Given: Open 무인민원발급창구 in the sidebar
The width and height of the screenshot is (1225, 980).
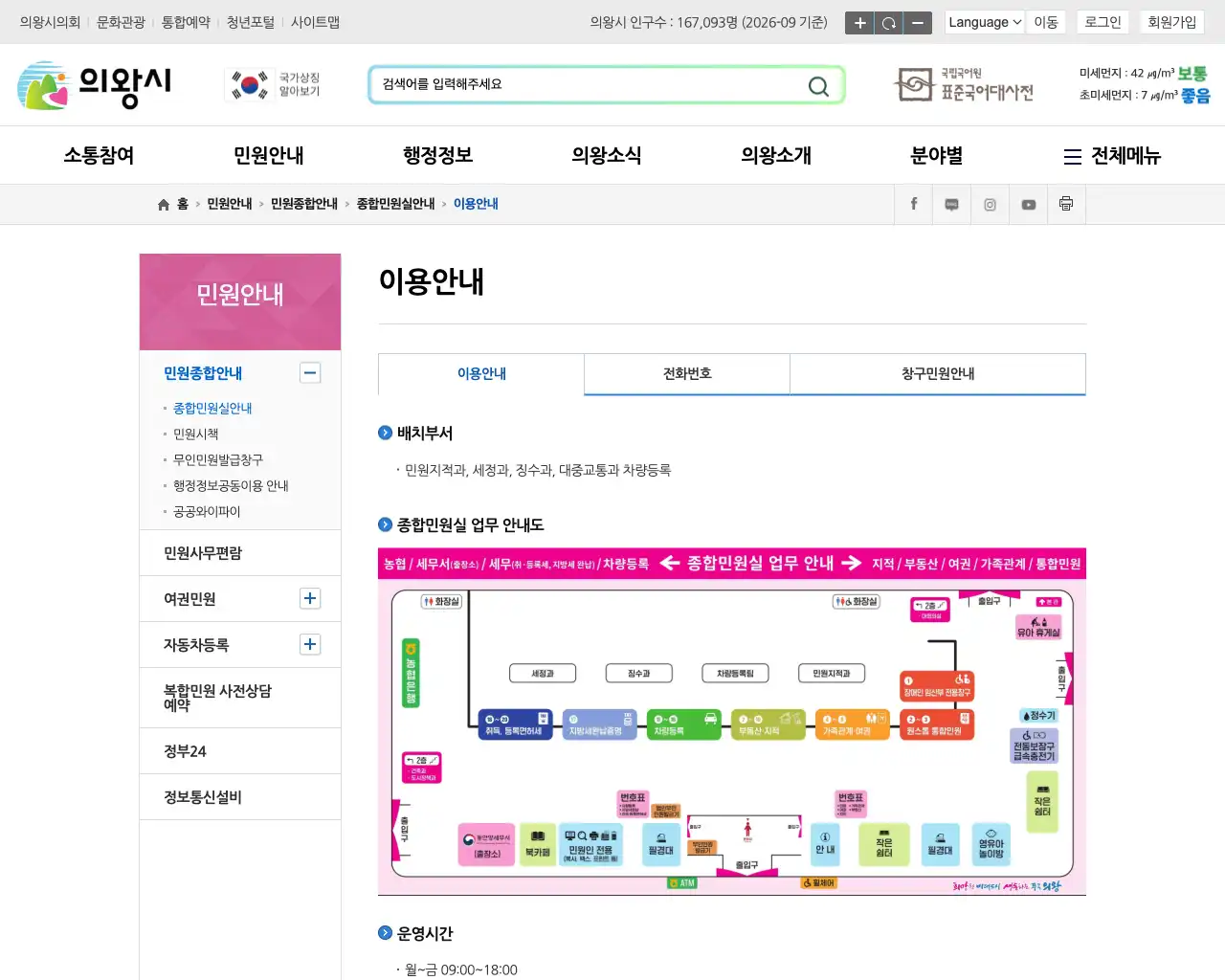Looking at the screenshot, I should (x=218, y=460).
